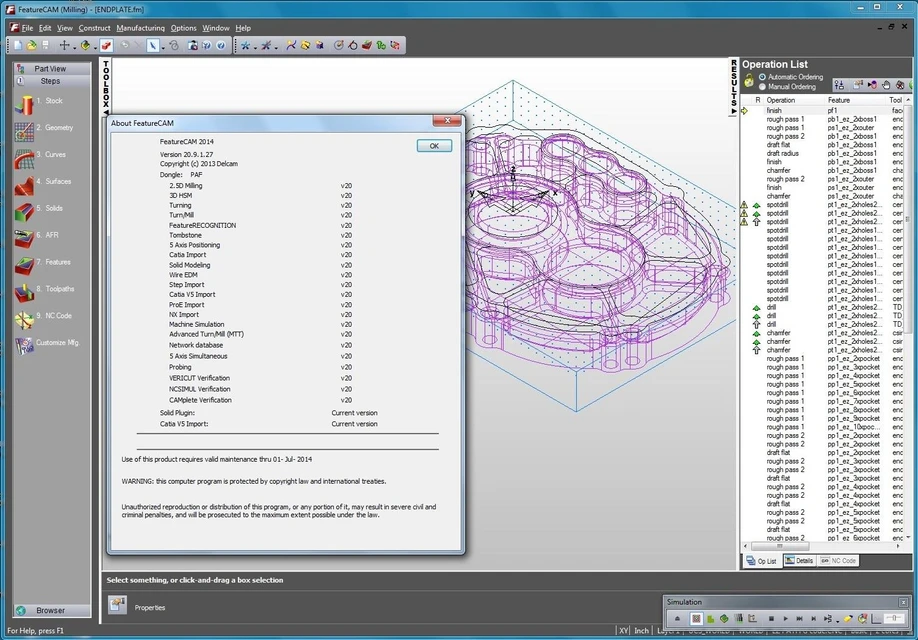Click the unlock padlock icon in Operation List
This screenshot has width=918, height=640.
749,81
